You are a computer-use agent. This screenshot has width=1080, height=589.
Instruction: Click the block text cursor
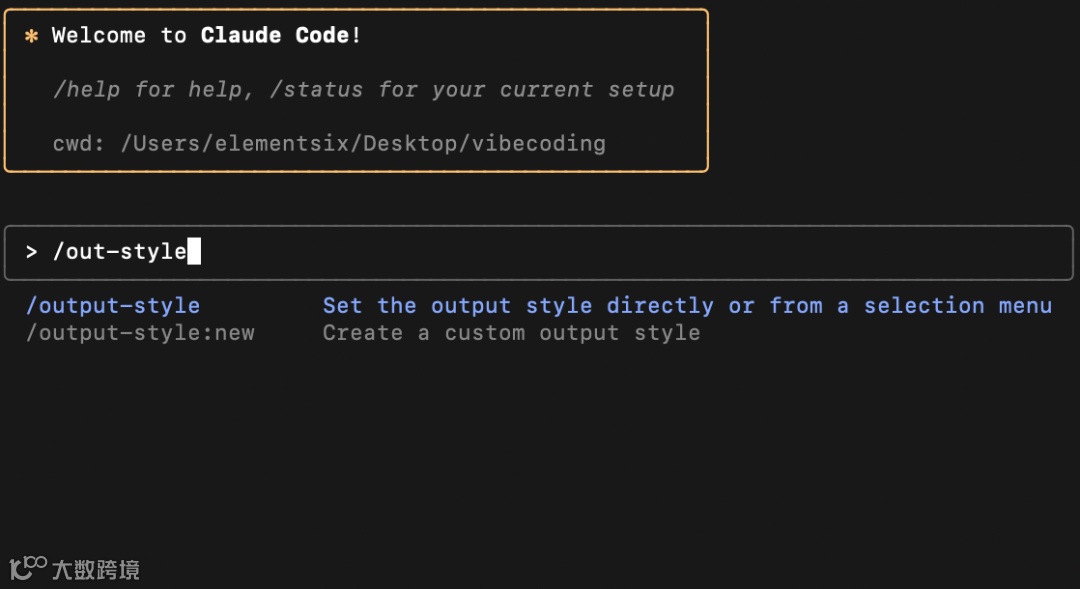(194, 252)
